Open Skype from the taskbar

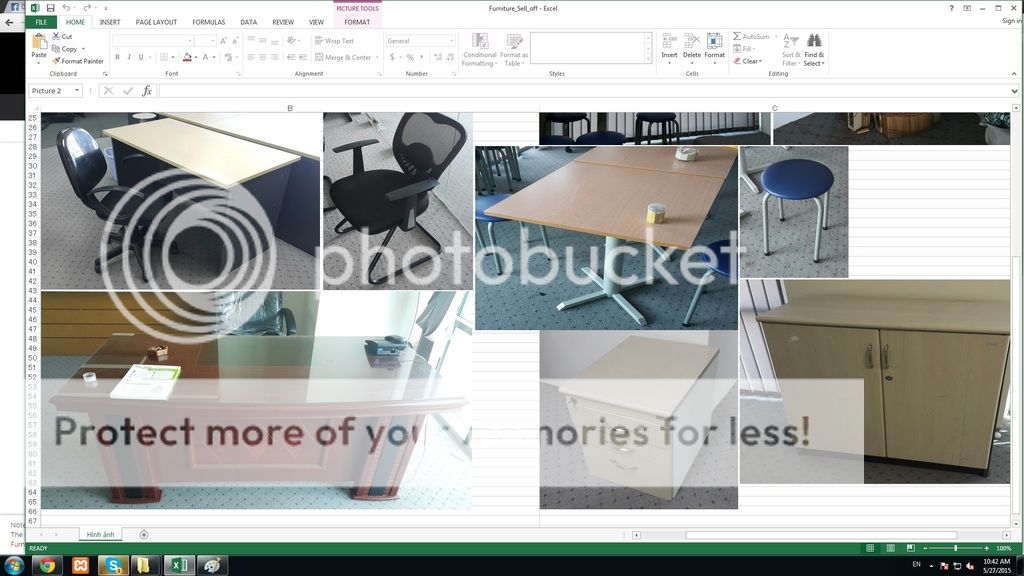coord(113,565)
